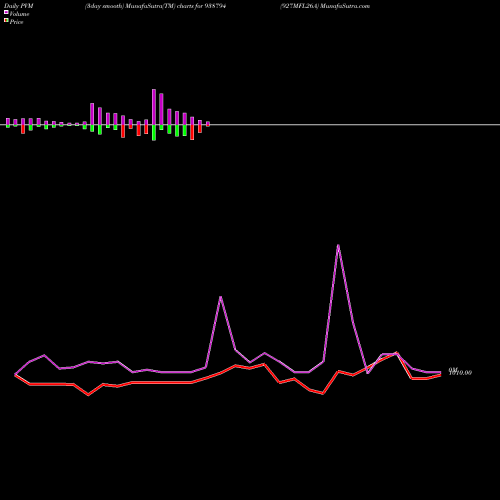Click the tallest magenta volume bar
Image resolution: width=500 pixels, height=500 pixels.
pos(154,107)
